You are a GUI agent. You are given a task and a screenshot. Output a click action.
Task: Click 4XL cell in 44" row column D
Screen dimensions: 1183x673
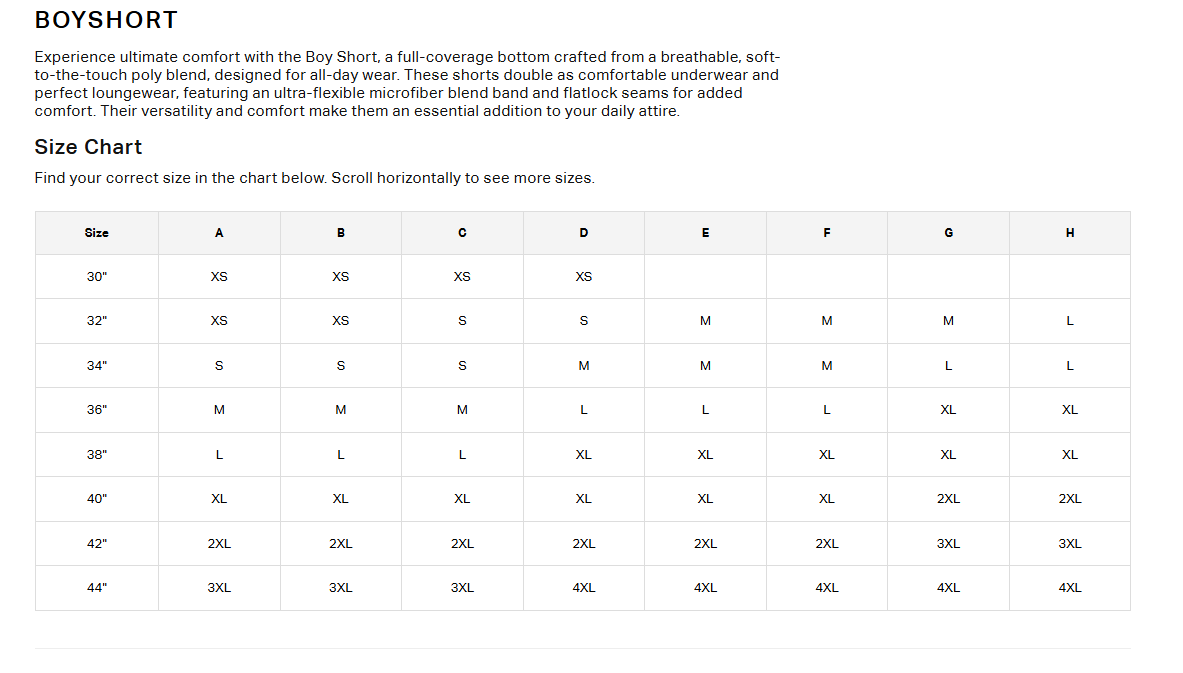coord(584,588)
